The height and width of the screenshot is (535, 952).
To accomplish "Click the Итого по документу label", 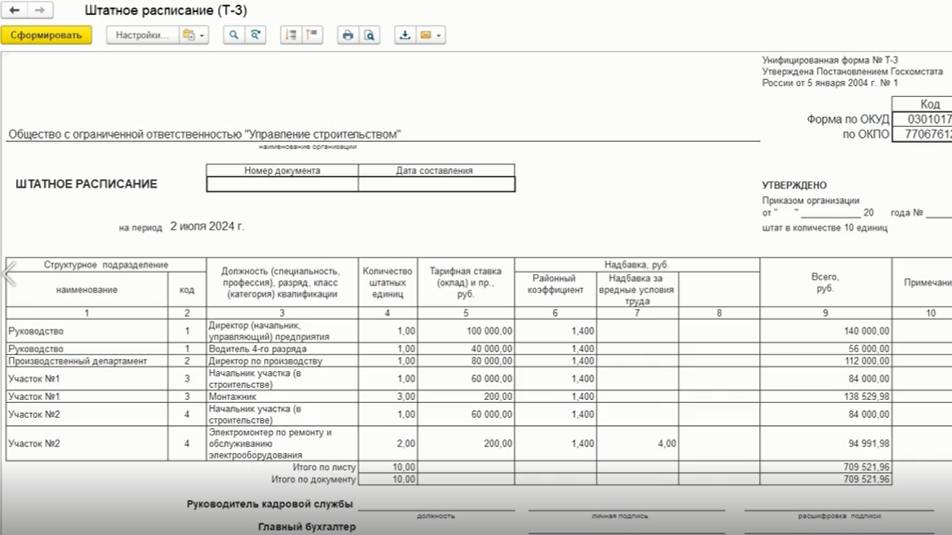I will pos(313,479).
